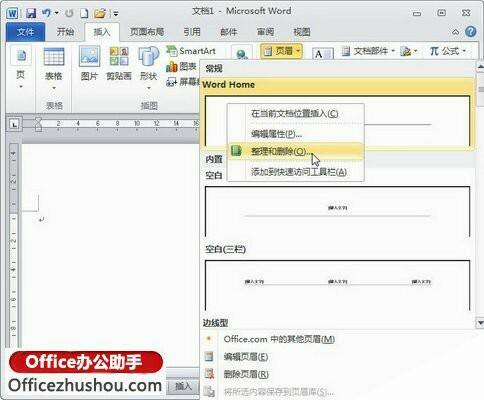Toggle the 页眉 header dropdown button

click(282, 51)
